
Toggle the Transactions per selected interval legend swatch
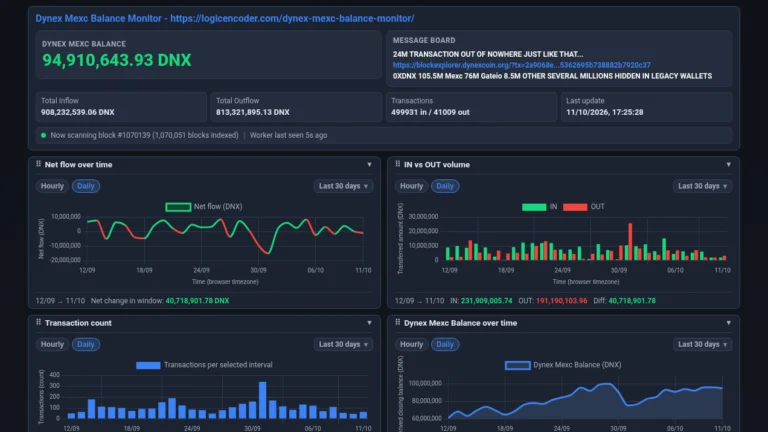(x=148, y=365)
